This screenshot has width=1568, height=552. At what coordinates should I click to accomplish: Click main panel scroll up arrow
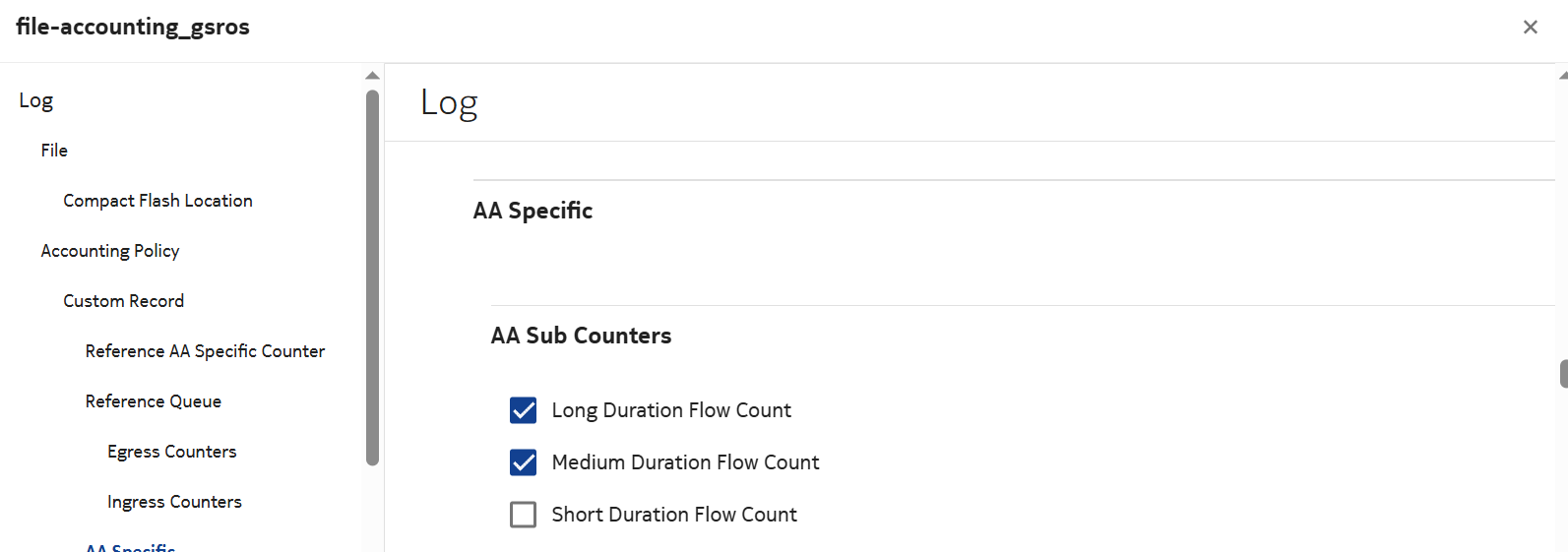click(x=1563, y=76)
